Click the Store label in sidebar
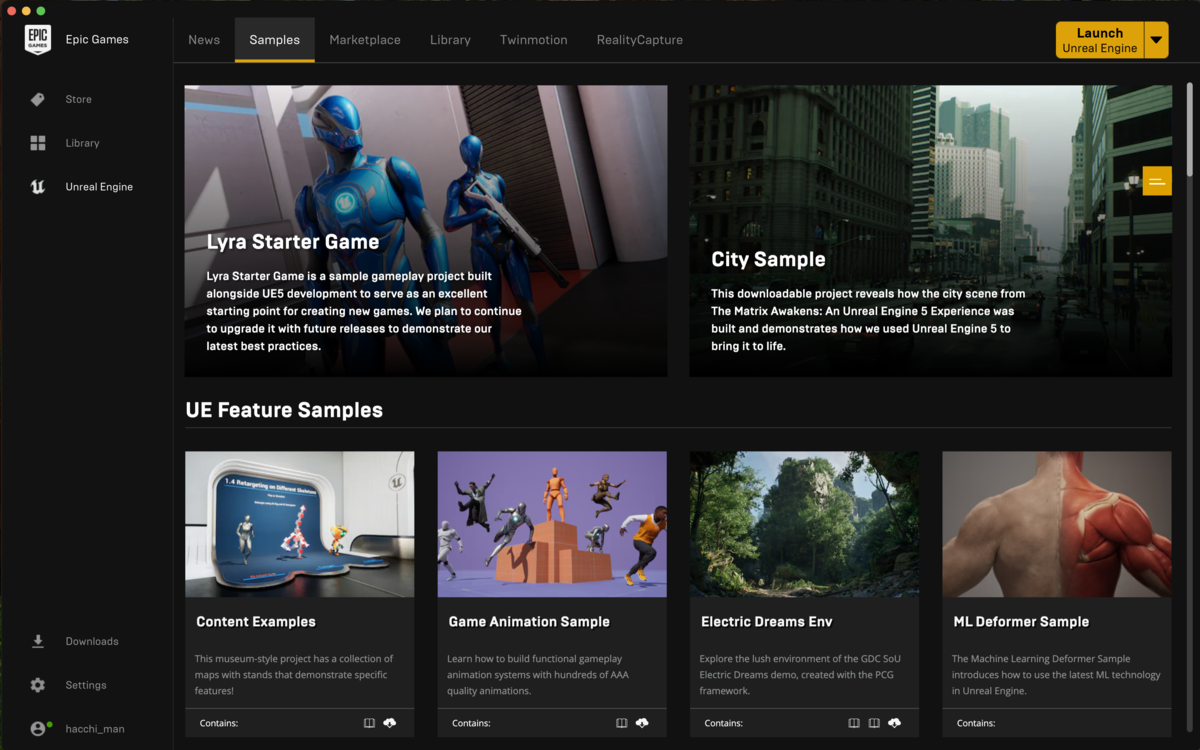This screenshot has width=1200, height=750. click(x=79, y=99)
